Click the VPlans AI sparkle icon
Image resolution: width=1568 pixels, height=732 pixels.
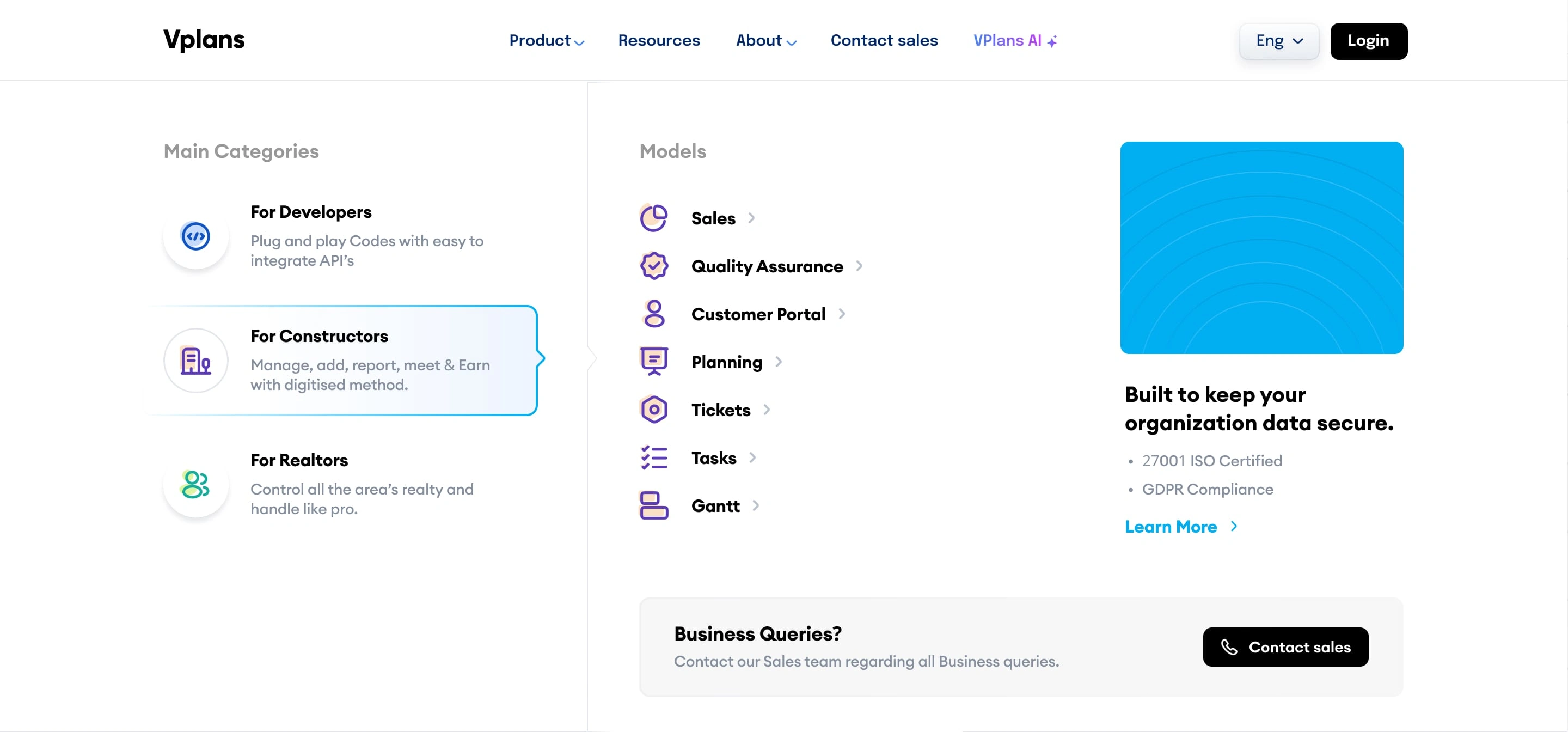1052,41
